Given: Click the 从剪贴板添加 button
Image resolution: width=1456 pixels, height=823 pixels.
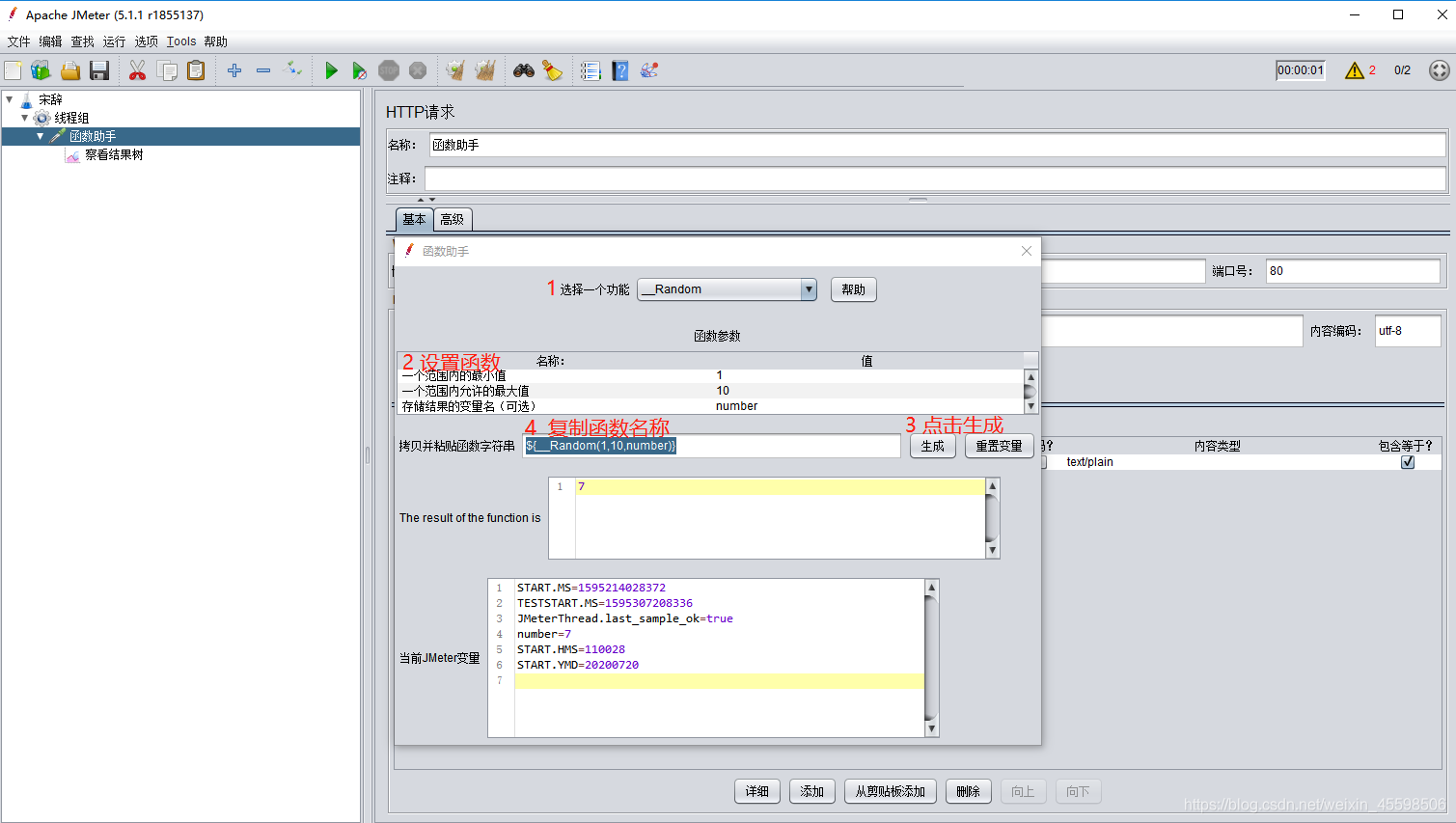Looking at the screenshot, I should coord(891,791).
